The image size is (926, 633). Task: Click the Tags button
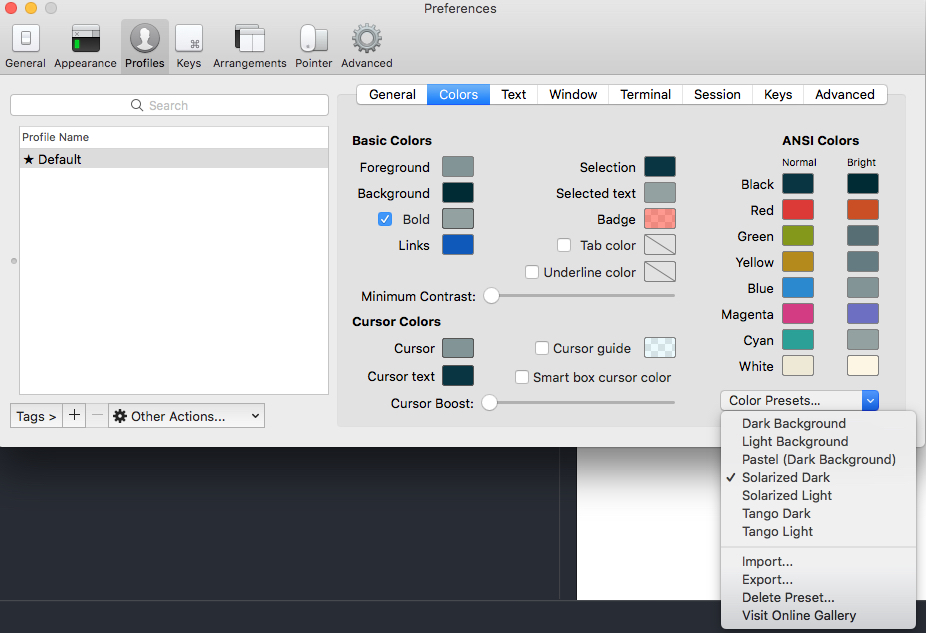point(35,415)
